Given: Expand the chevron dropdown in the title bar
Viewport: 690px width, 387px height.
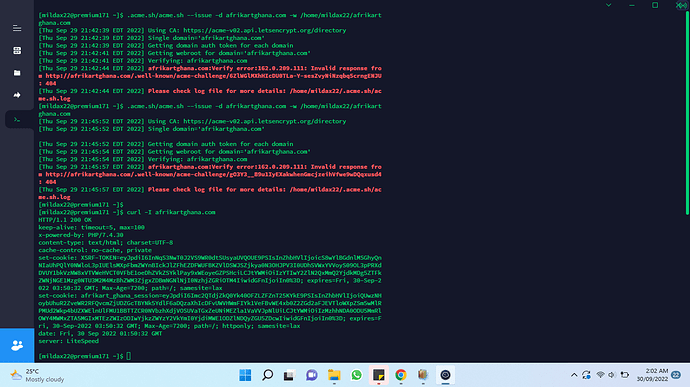Looking at the screenshot, I should (609, 5).
